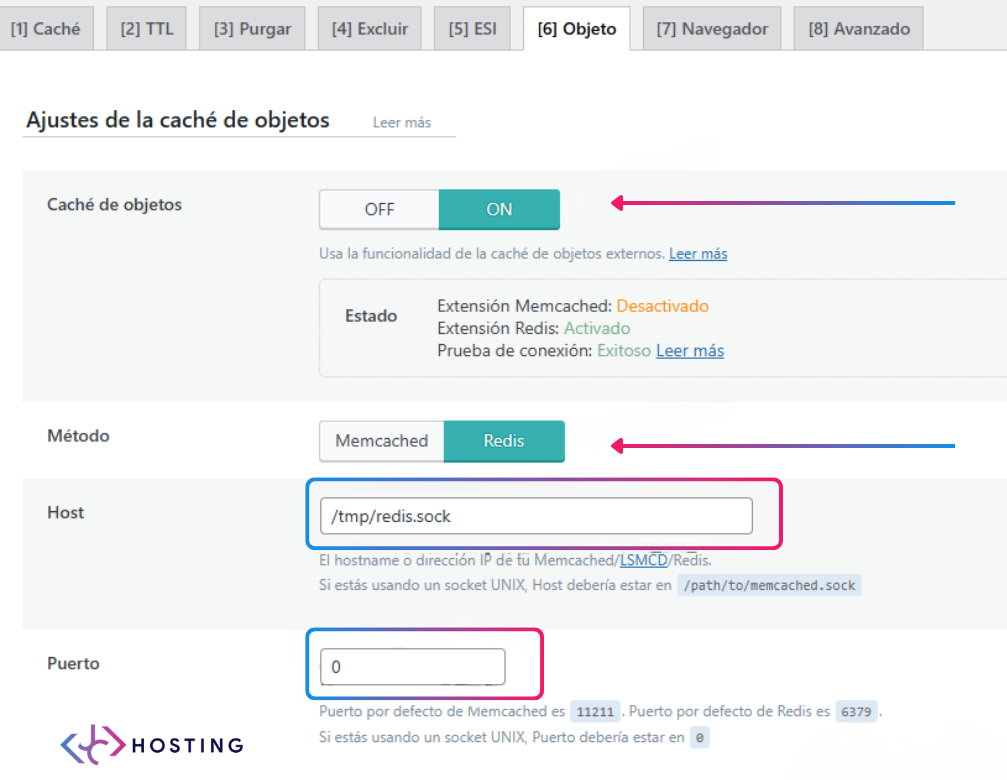Select the [5] ESI tab

[x=472, y=29]
